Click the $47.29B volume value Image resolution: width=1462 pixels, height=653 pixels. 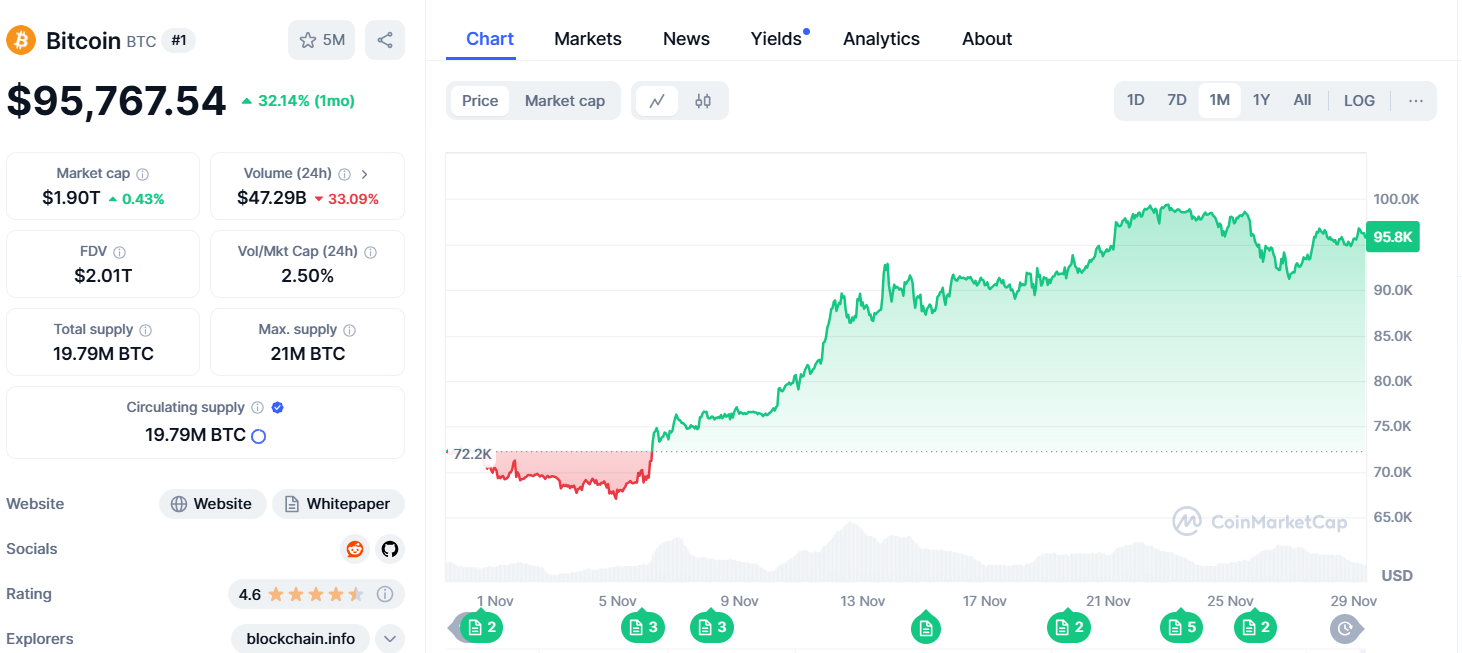click(271, 198)
